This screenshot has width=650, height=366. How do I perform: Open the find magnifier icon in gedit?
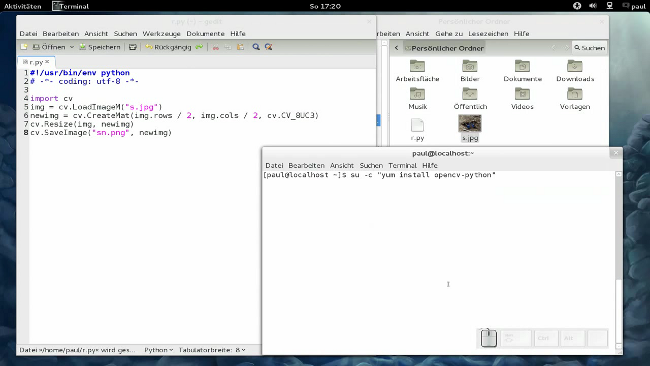pyautogui.click(x=256, y=47)
